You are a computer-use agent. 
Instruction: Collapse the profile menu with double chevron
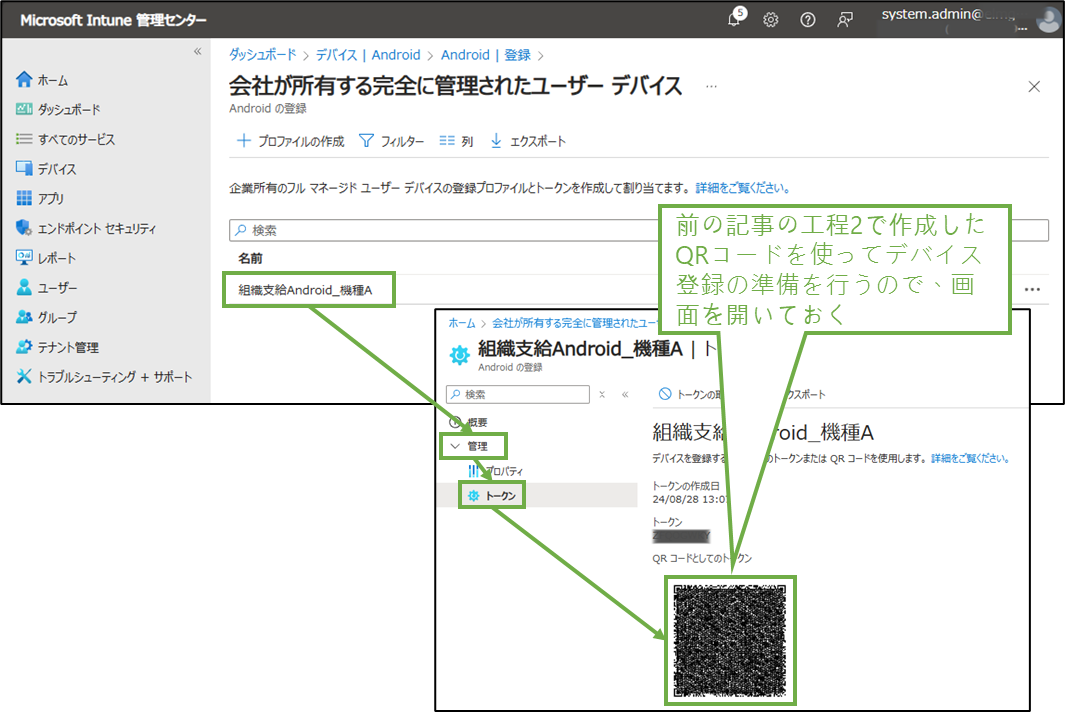click(625, 394)
